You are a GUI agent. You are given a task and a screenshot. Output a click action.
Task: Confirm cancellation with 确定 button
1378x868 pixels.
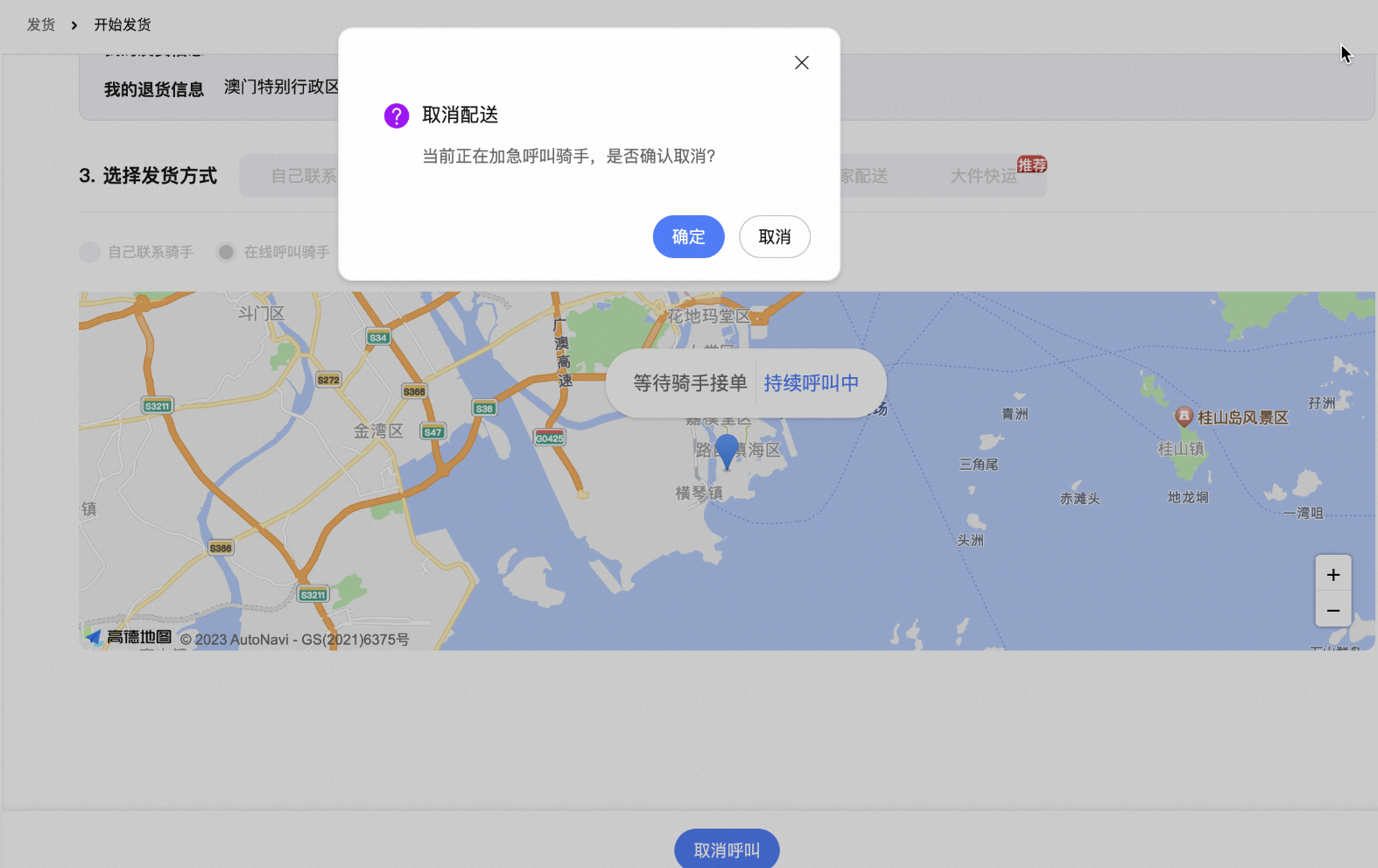(688, 236)
